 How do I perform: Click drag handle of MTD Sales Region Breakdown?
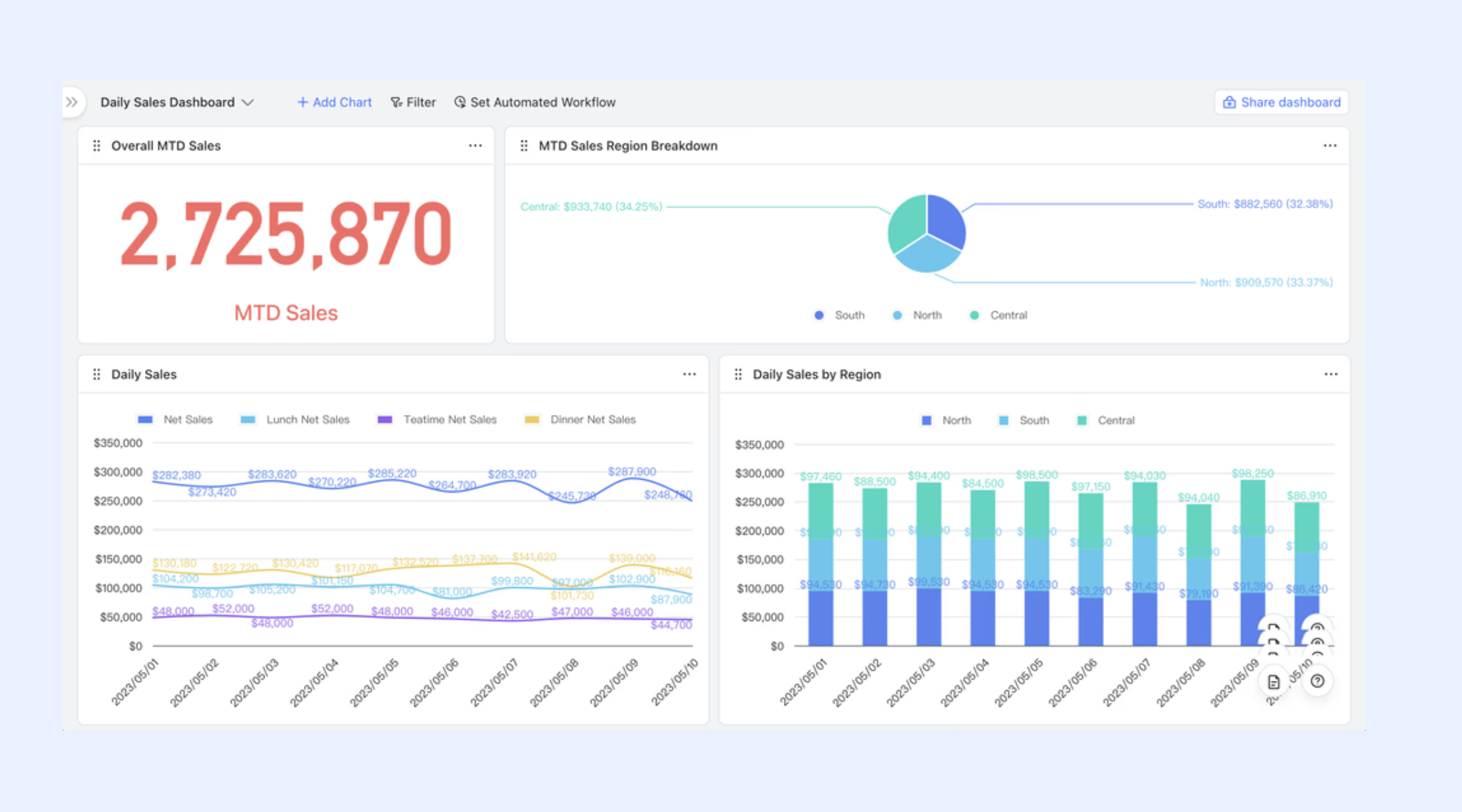(x=524, y=145)
